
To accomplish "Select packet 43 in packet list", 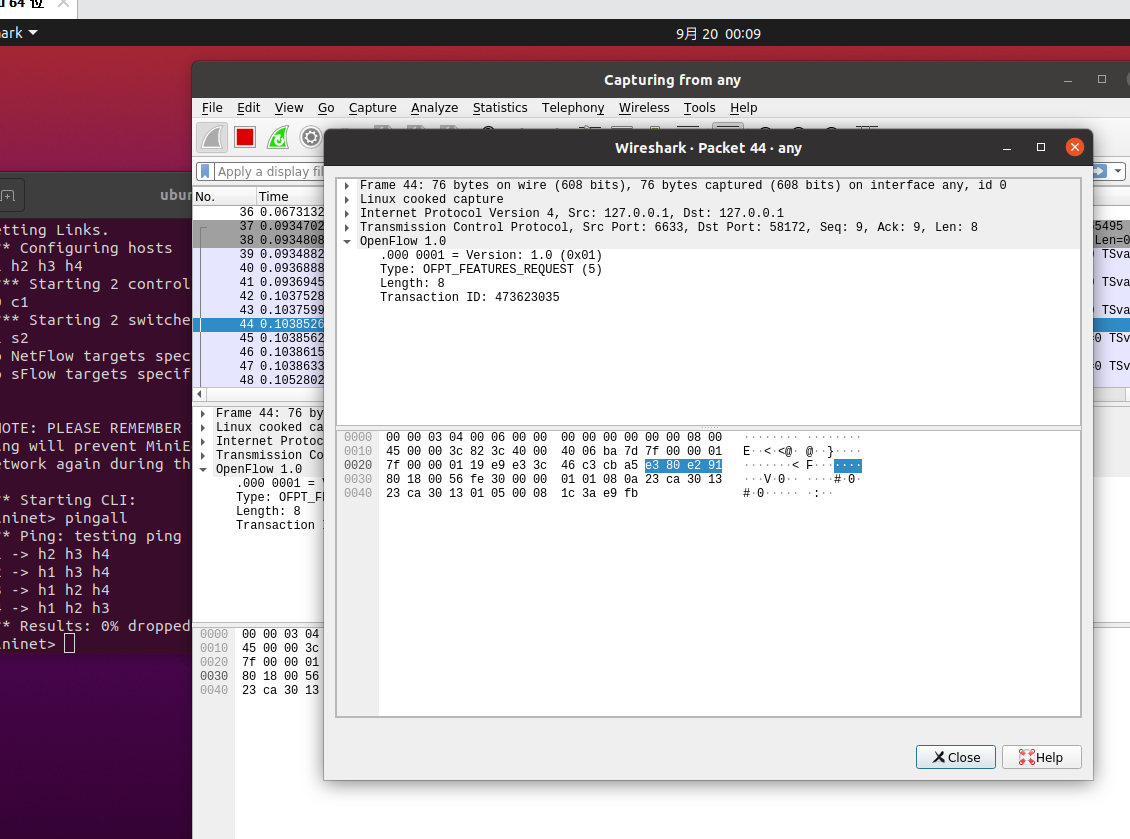I will pyautogui.click(x=259, y=310).
